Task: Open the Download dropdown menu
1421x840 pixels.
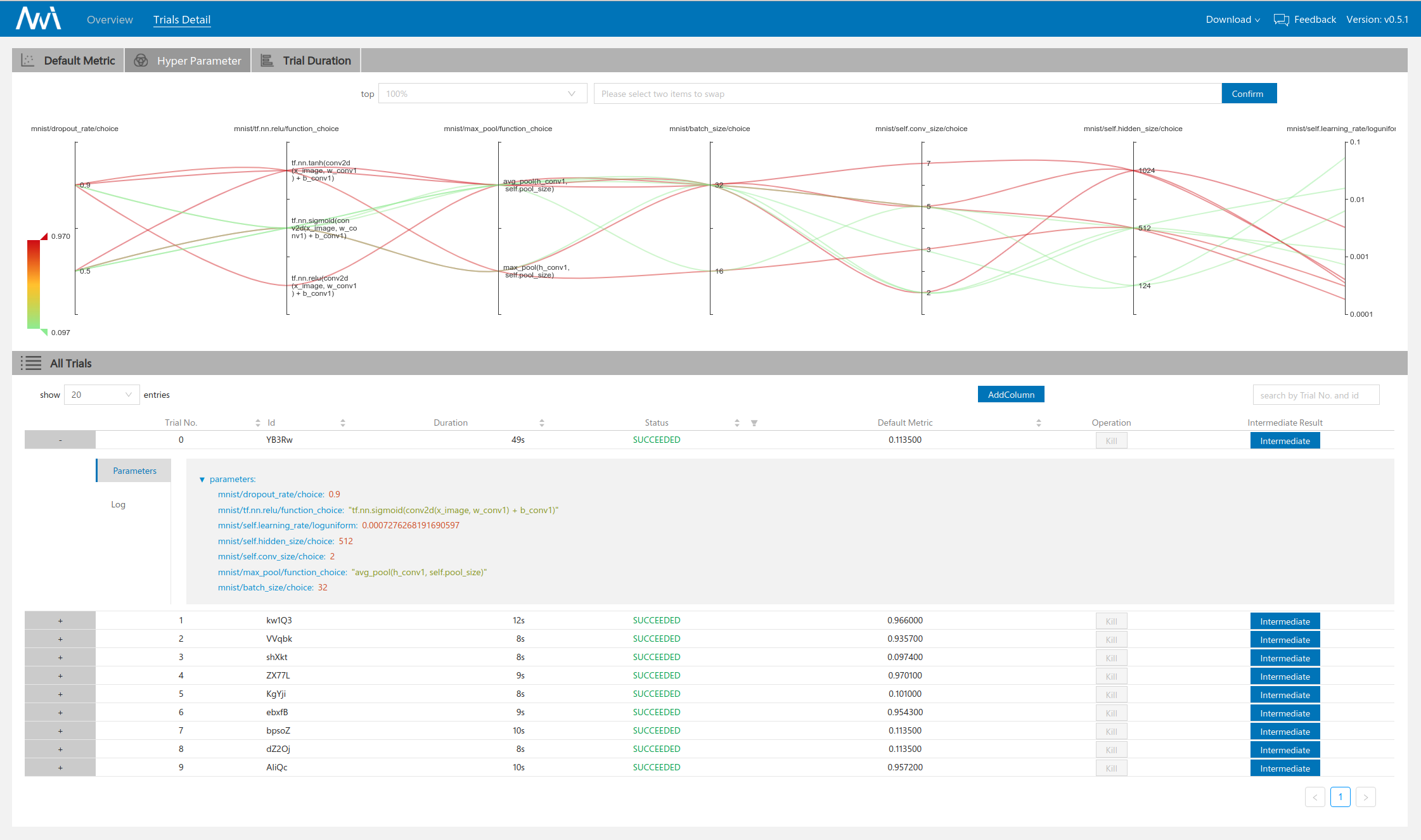Action: click(1232, 20)
